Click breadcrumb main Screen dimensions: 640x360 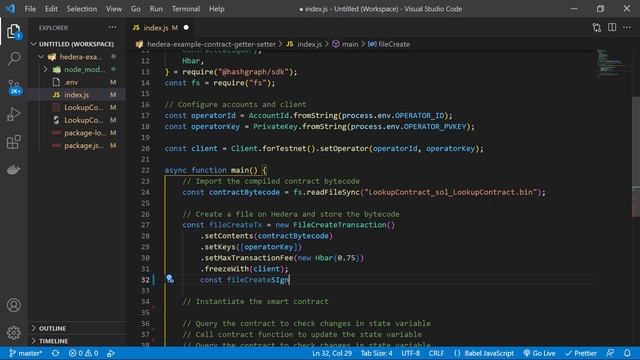pos(350,44)
